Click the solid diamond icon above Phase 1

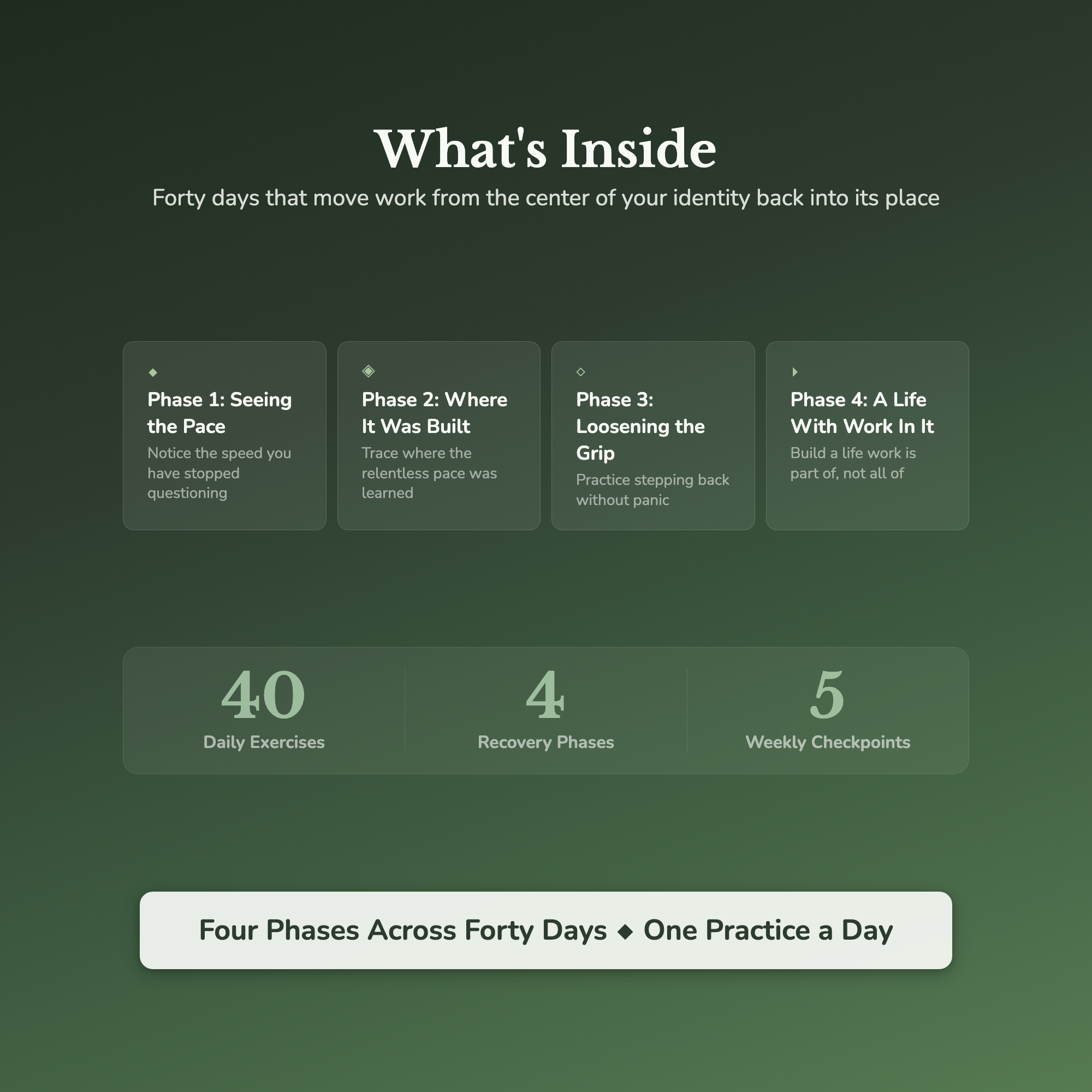153,372
